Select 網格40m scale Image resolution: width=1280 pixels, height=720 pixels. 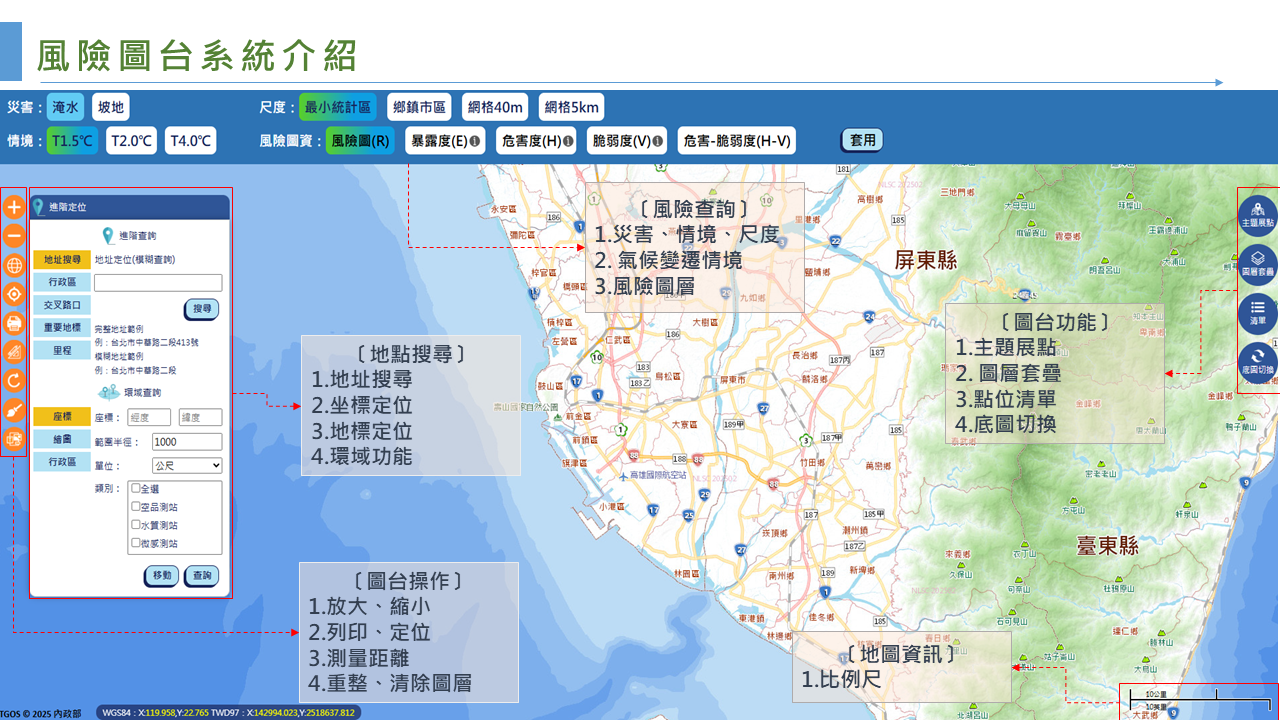tap(495, 107)
